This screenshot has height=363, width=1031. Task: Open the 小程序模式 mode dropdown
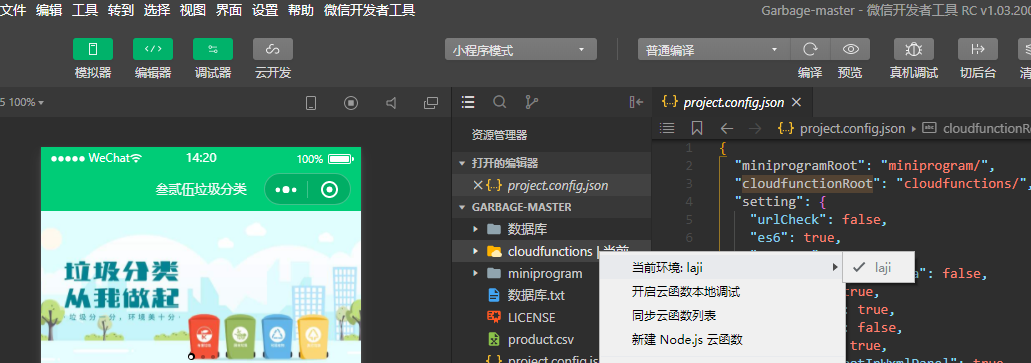pos(521,50)
